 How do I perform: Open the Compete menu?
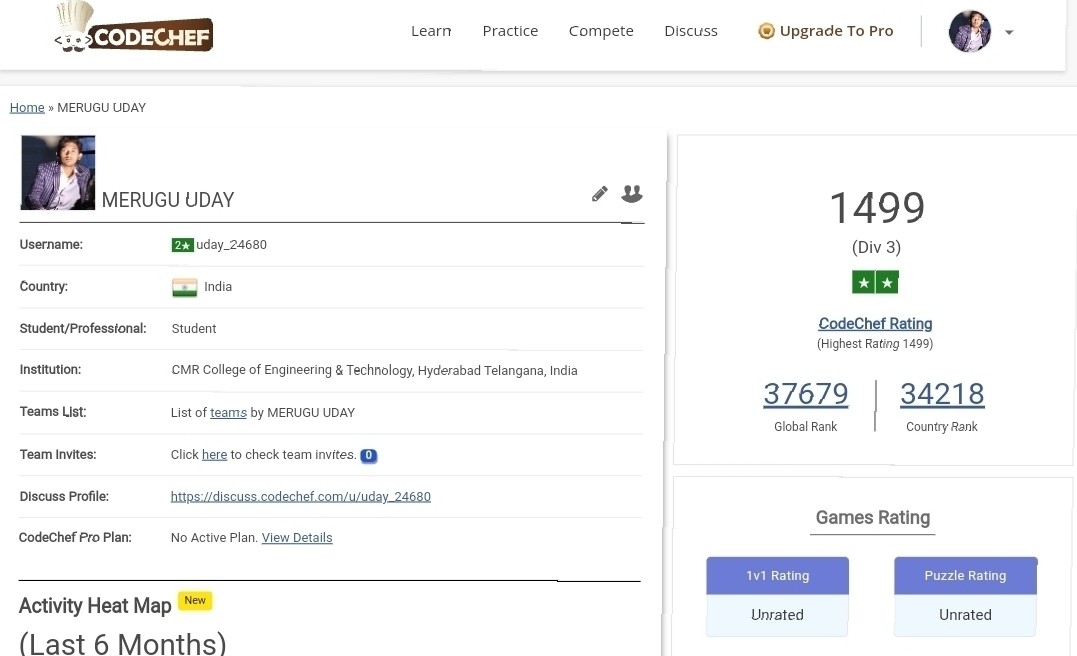pos(601,30)
